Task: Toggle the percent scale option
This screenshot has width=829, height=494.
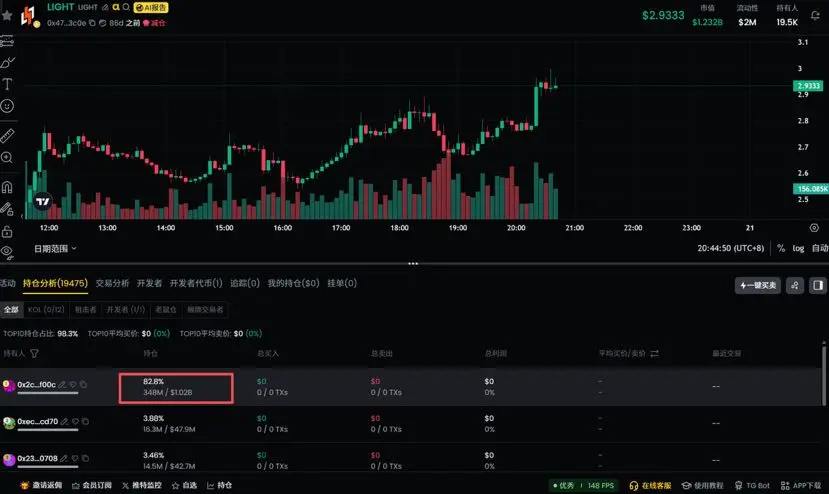Action: [x=781, y=248]
